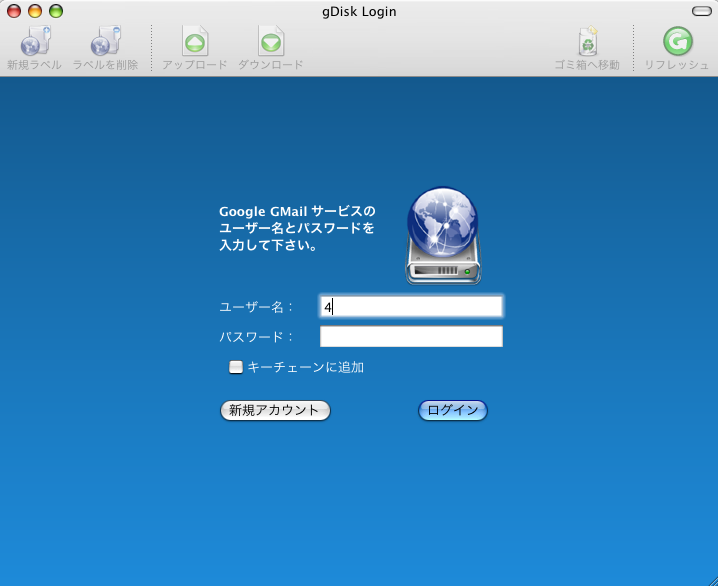Click the toolbar hide pill button in title bar
This screenshot has height=586, width=718.
pyautogui.click(x=701, y=11)
